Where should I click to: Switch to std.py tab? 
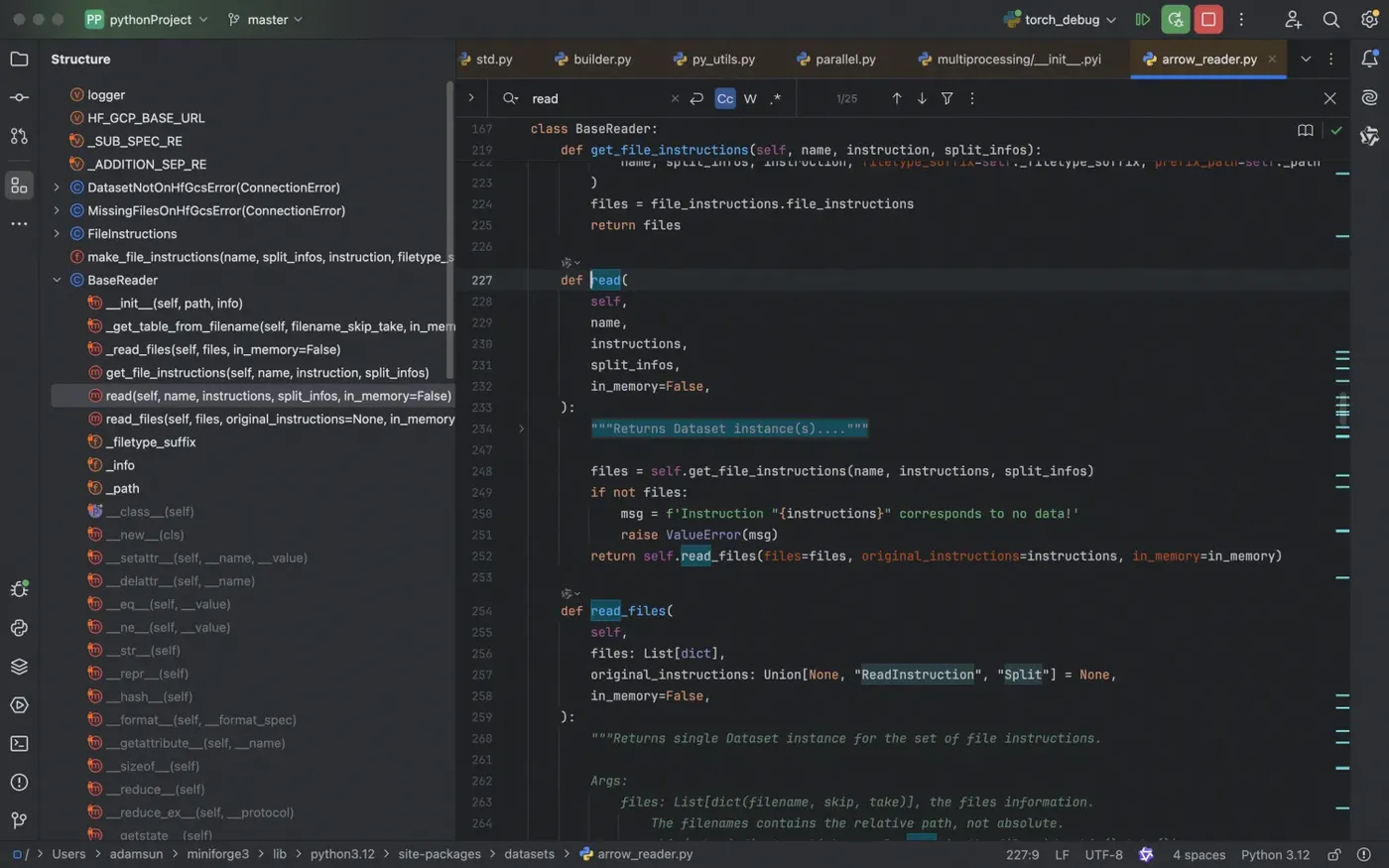point(486,60)
